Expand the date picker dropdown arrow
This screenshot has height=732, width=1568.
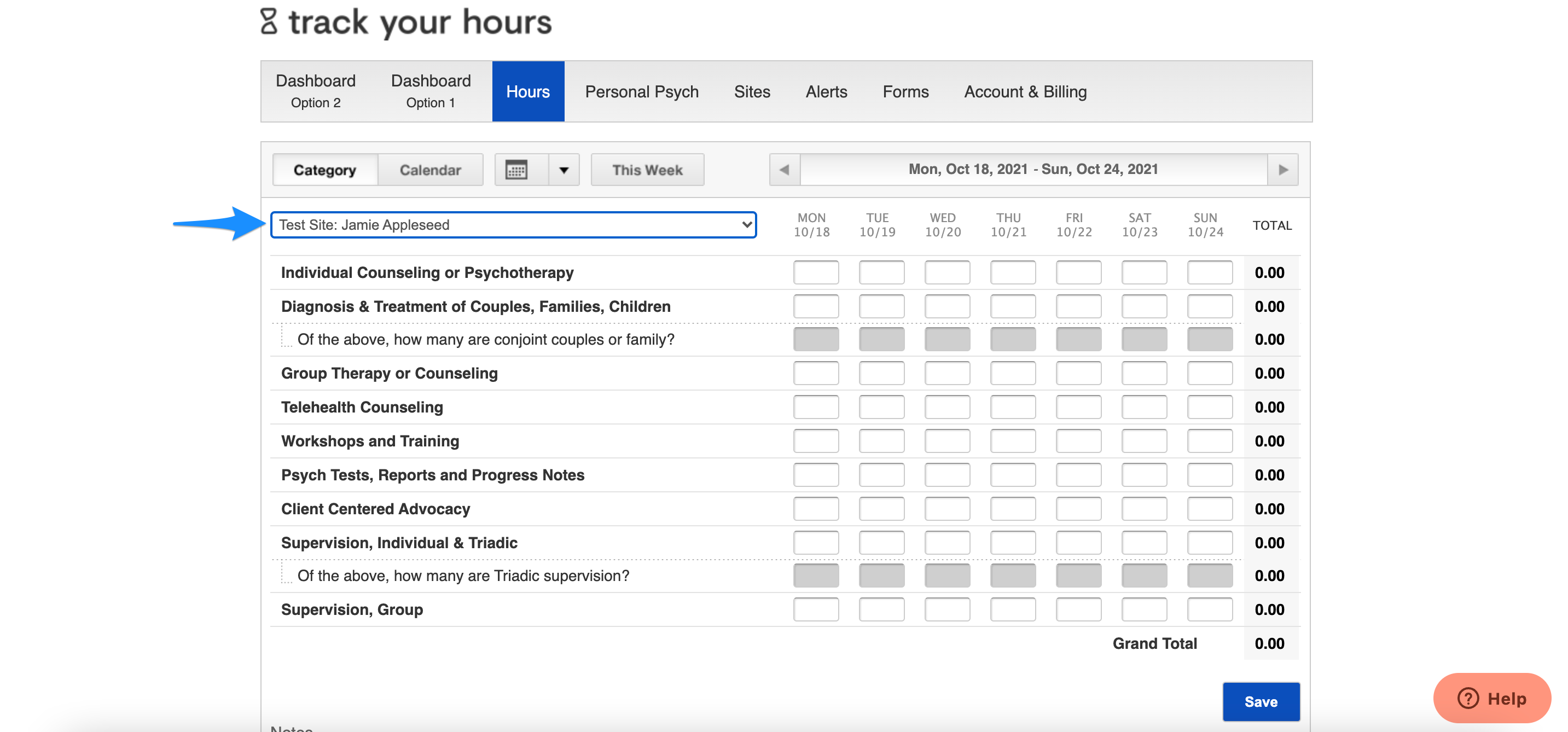coord(564,170)
